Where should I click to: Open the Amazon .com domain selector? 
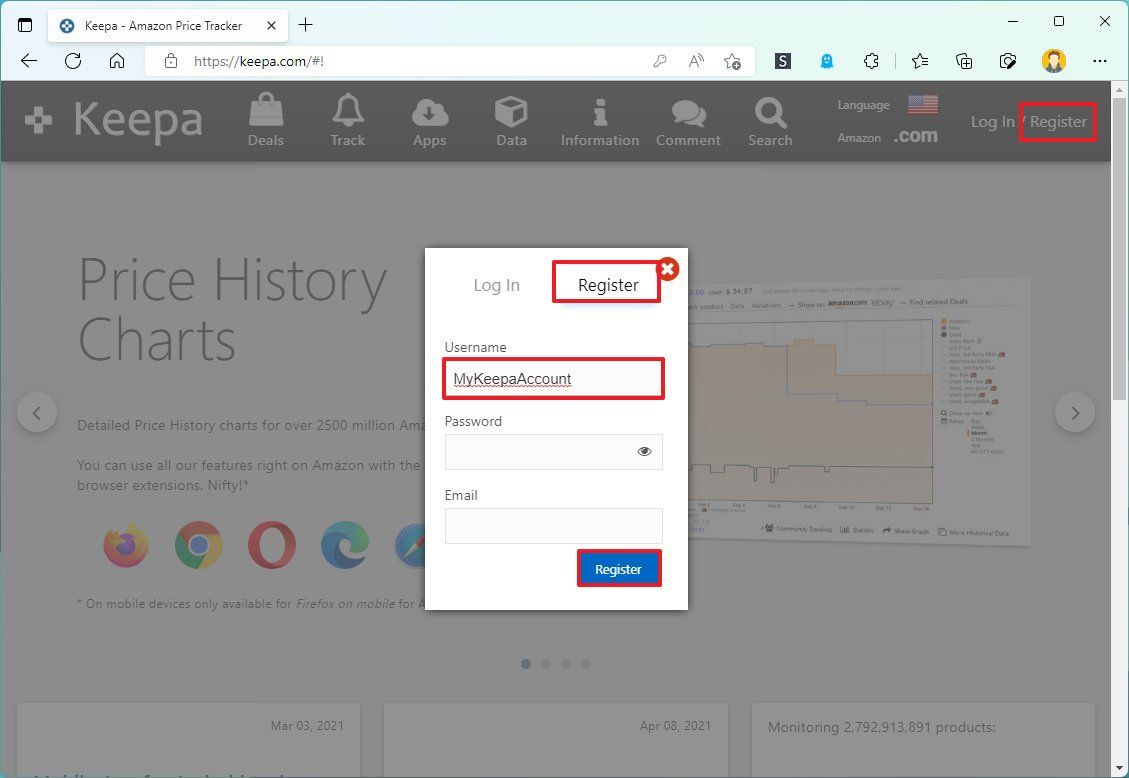click(x=915, y=135)
